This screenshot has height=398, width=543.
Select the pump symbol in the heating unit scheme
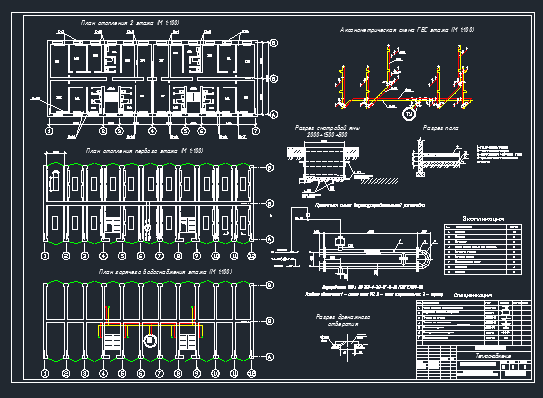click(340, 241)
